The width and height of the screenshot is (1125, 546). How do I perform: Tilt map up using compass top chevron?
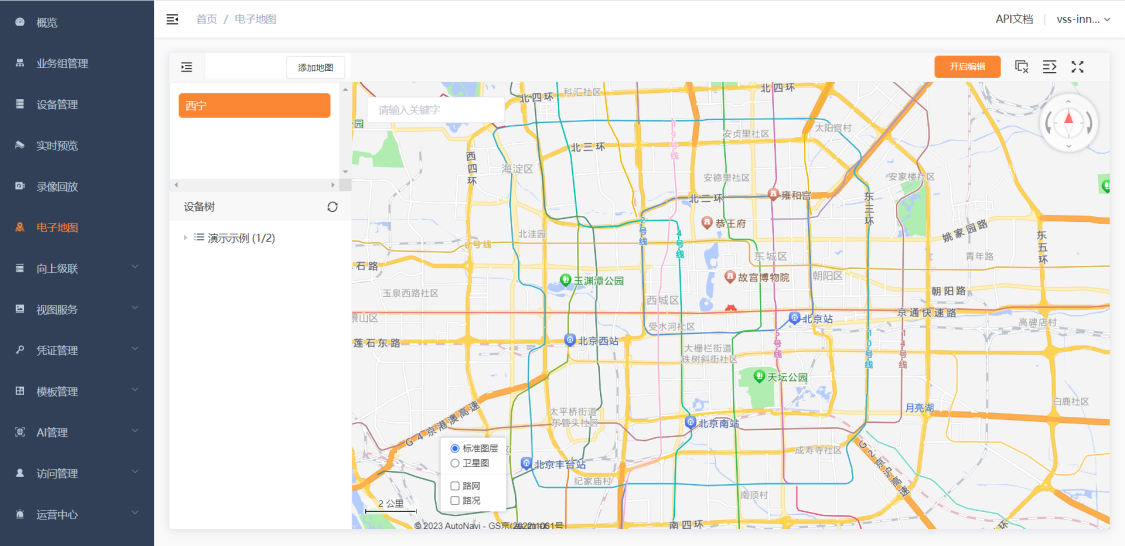click(1069, 103)
